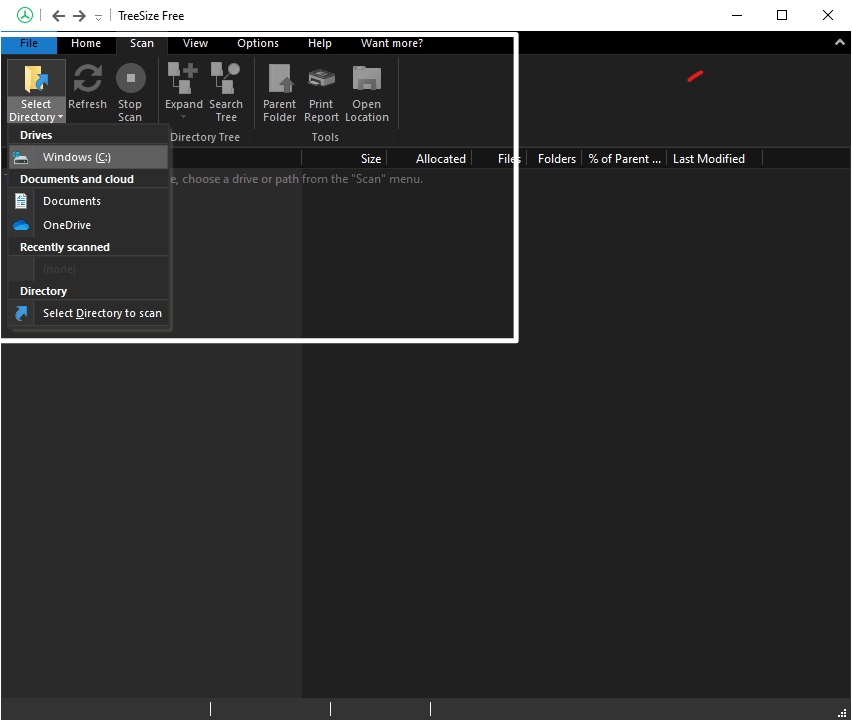Sort by the Last Modified column header
This screenshot has height=721, width=852.
[x=715, y=159]
